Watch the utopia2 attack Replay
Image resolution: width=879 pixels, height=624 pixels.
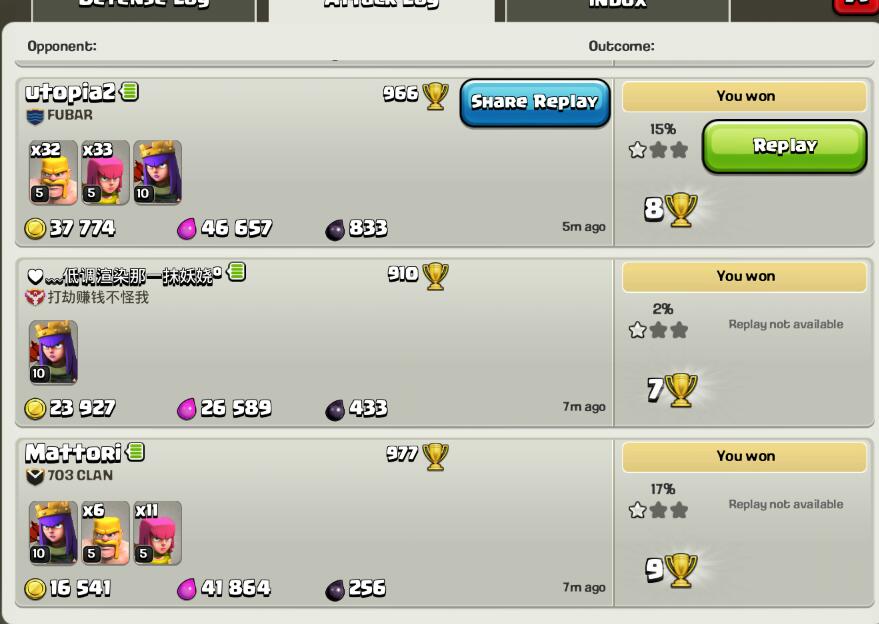[x=784, y=146]
